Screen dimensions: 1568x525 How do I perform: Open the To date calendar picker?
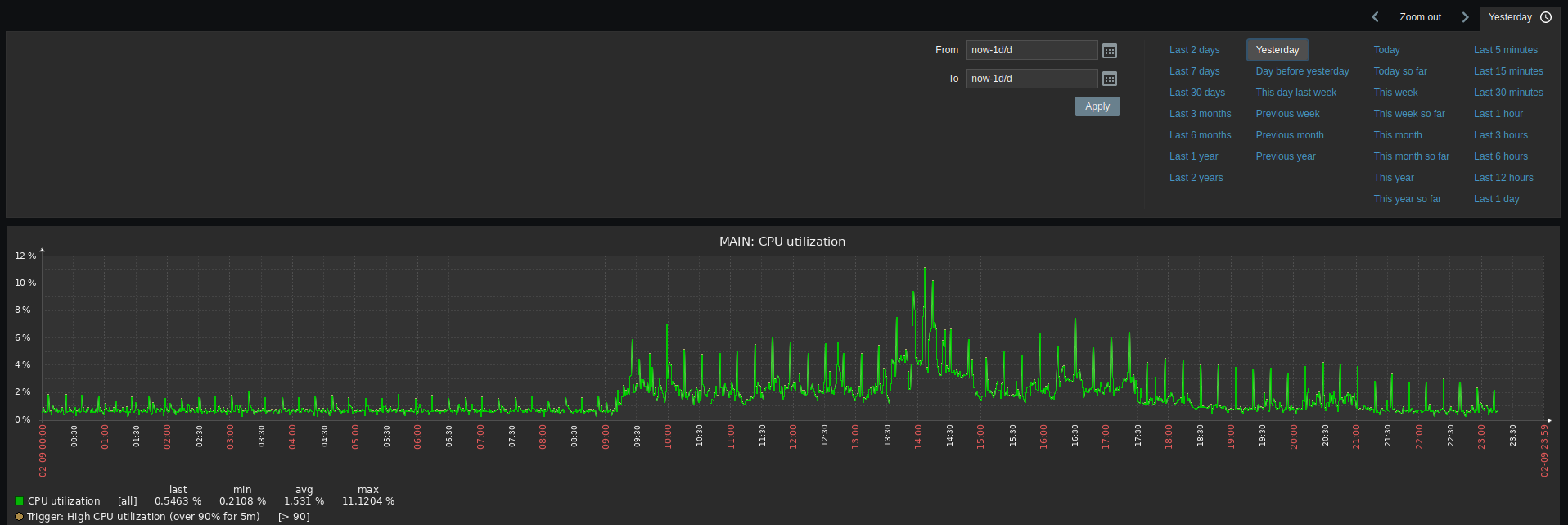(1109, 79)
